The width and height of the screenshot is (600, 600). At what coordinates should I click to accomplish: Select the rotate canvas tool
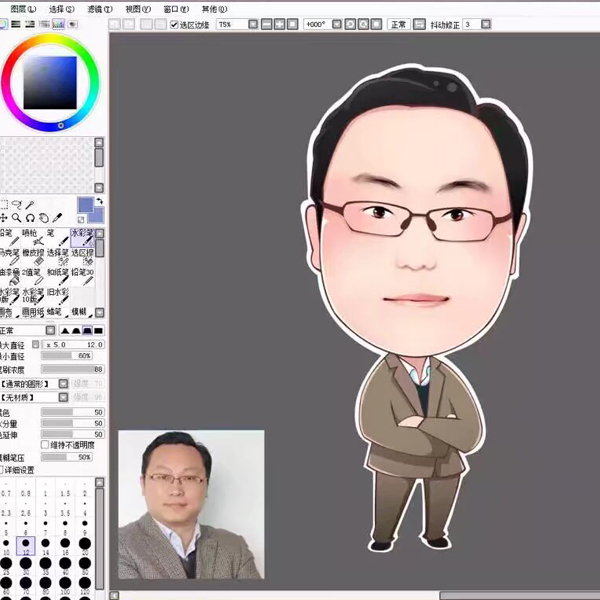31,217
